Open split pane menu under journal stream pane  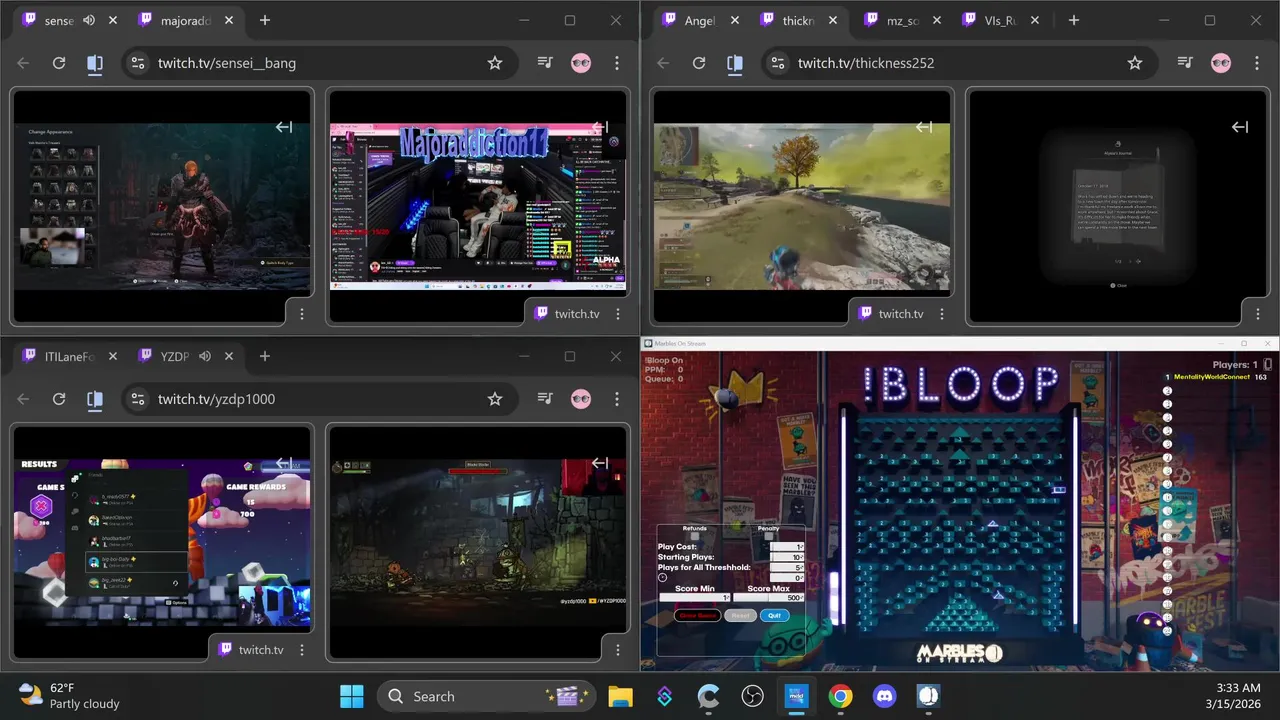(1256, 314)
